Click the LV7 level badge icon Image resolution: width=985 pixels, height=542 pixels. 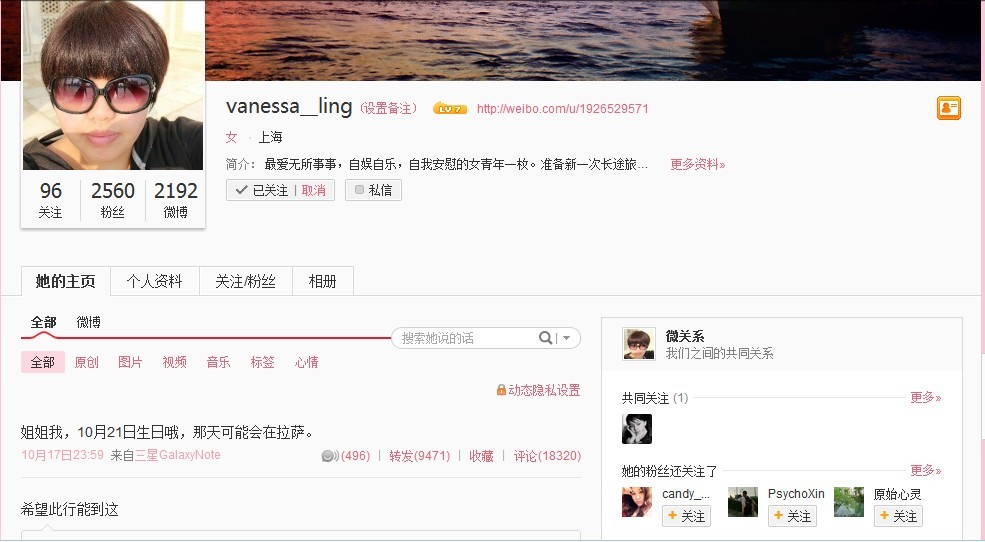pos(449,109)
